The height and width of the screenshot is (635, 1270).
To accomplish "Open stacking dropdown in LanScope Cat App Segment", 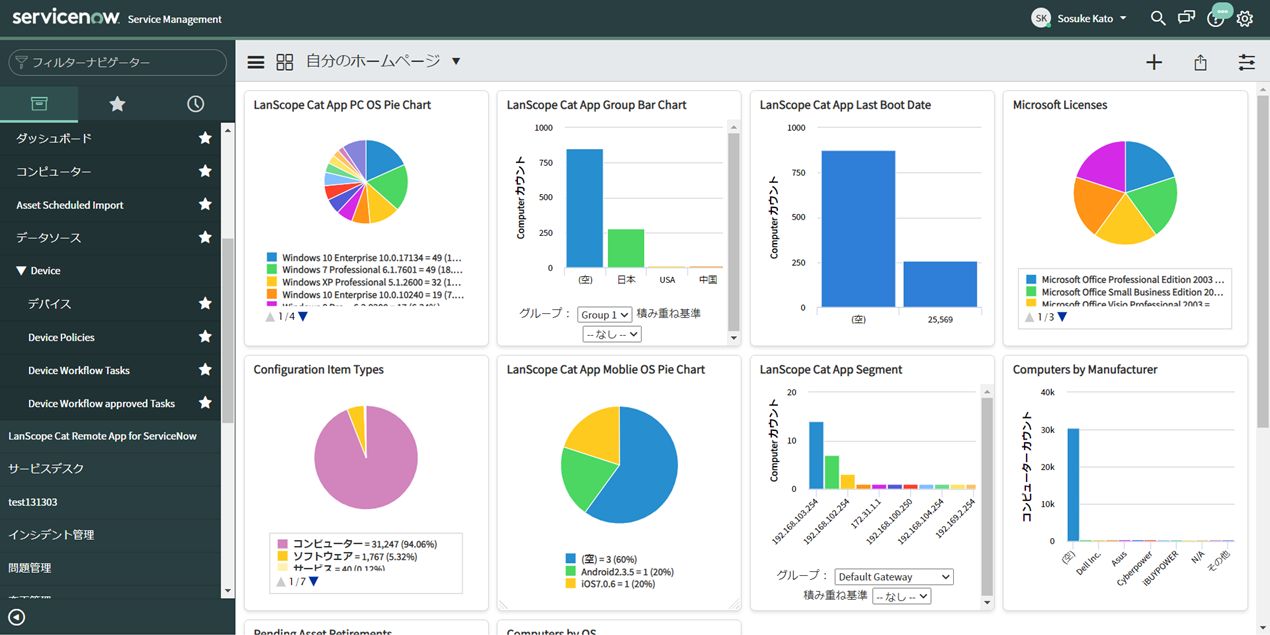I will [x=901, y=596].
